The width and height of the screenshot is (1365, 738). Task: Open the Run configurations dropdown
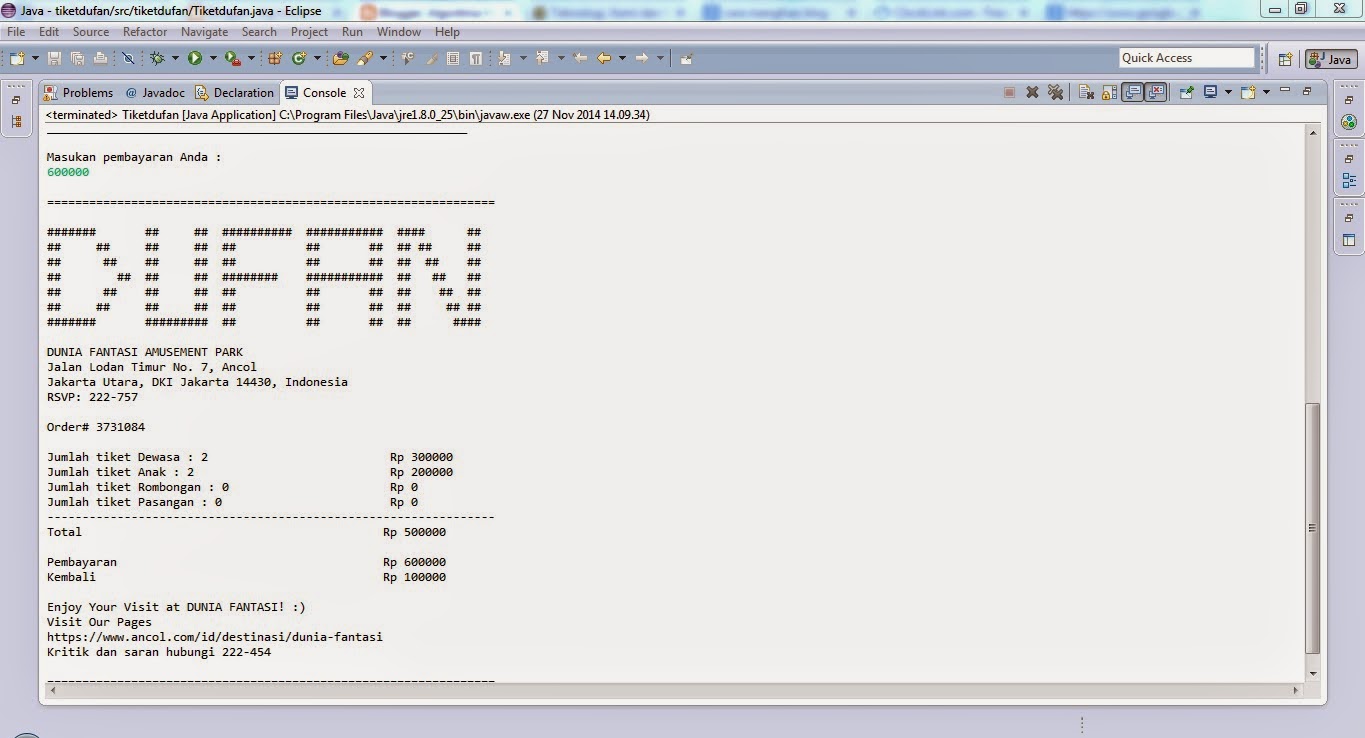tap(212, 58)
